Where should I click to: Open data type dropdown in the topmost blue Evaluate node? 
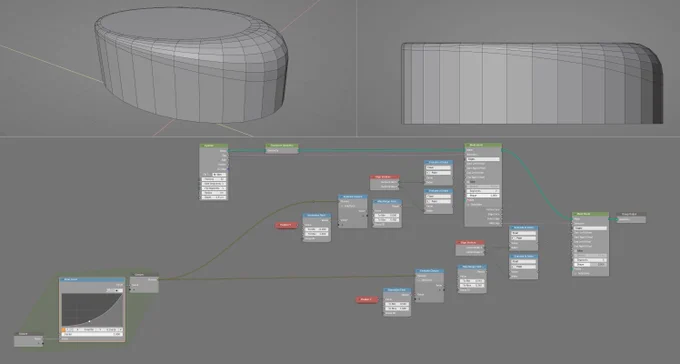click(438, 167)
